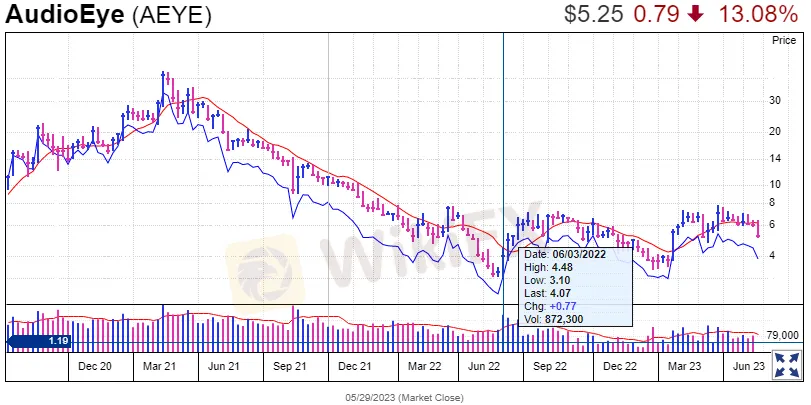Click the tooltip Low: 3.10 line
The height and width of the screenshot is (405, 811).
coord(545,280)
